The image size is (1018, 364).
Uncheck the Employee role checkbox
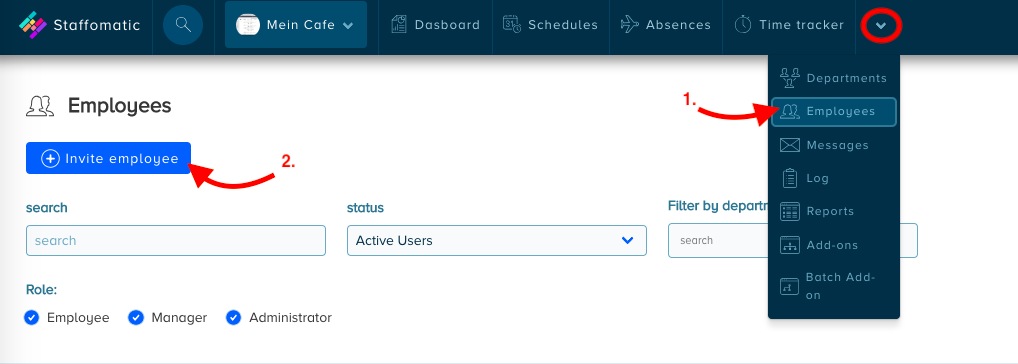pyautogui.click(x=31, y=318)
